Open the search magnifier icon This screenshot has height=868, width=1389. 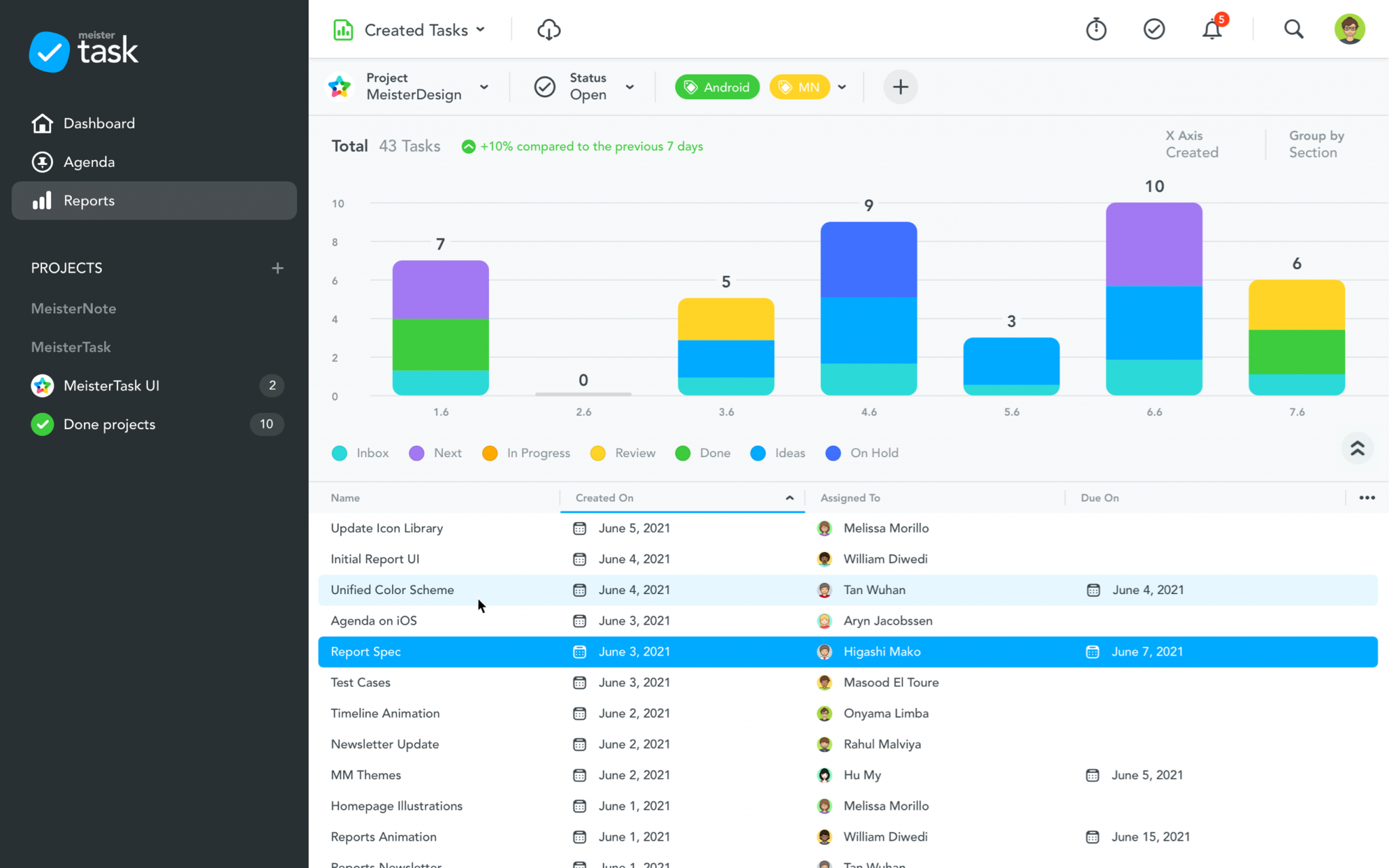click(1293, 29)
